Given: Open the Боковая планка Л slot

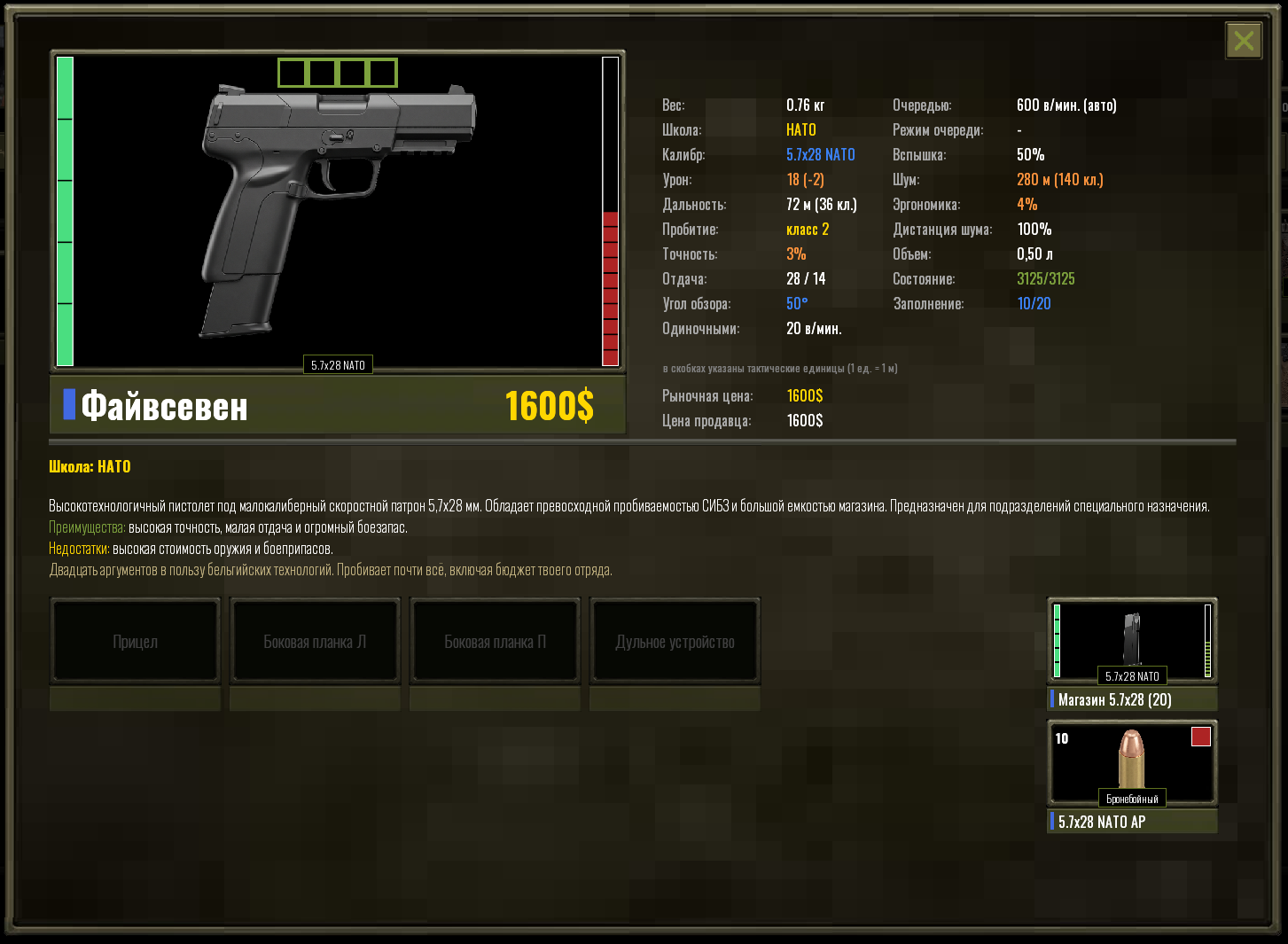Looking at the screenshot, I should (x=315, y=642).
